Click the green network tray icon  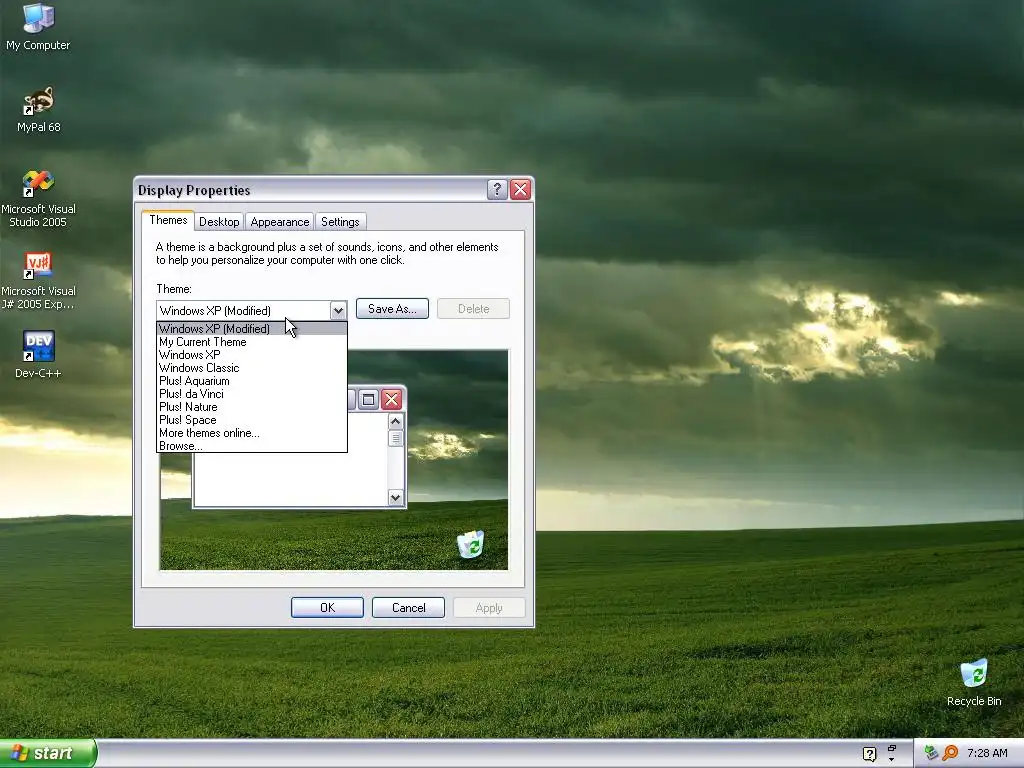coord(931,753)
